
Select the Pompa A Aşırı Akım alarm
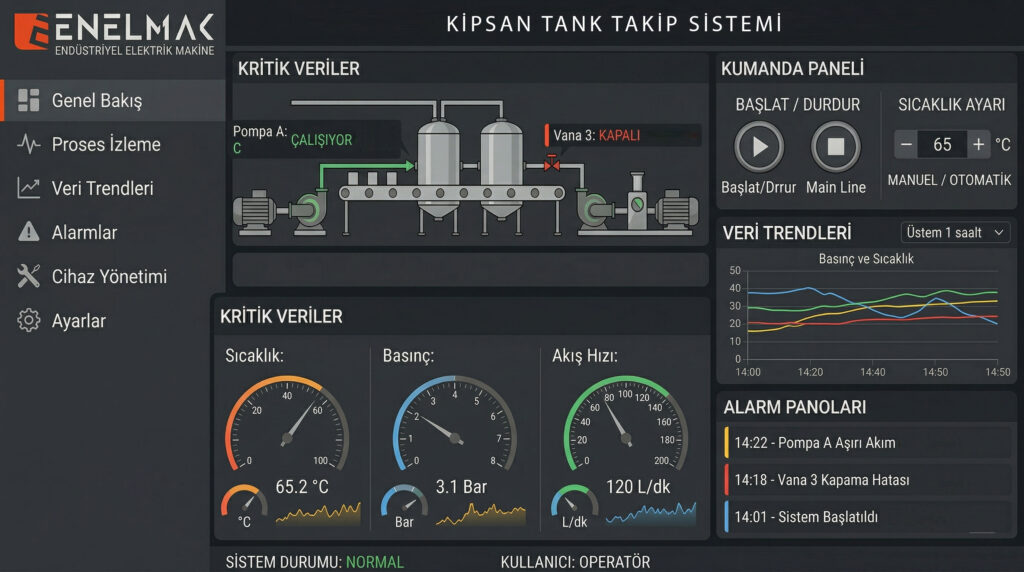(x=866, y=442)
